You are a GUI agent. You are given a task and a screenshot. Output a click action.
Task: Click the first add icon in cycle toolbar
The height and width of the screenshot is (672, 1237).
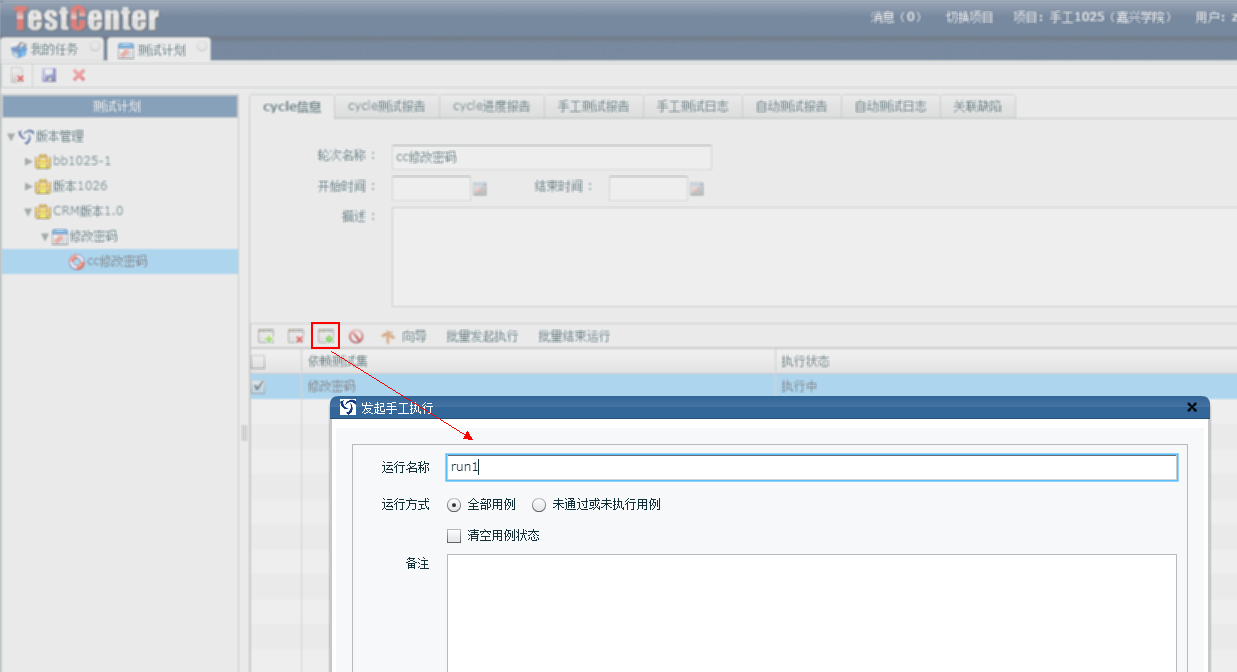point(266,337)
